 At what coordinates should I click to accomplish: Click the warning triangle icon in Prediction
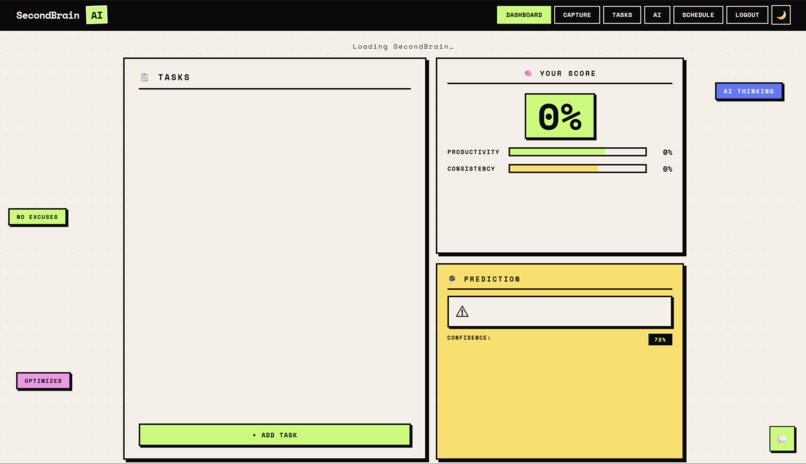(462, 311)
